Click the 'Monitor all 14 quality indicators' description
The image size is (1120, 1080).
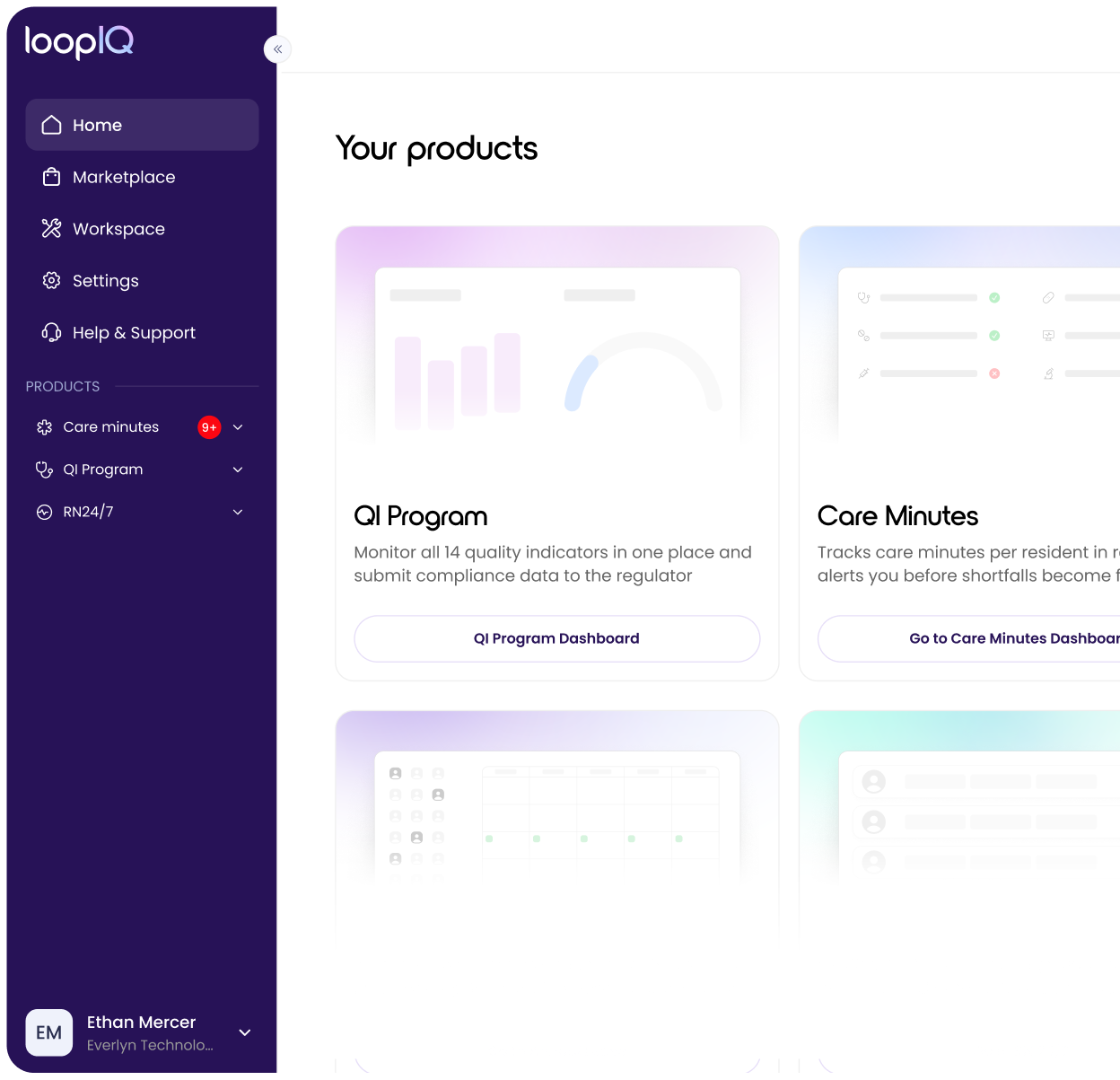click(553, 564)
